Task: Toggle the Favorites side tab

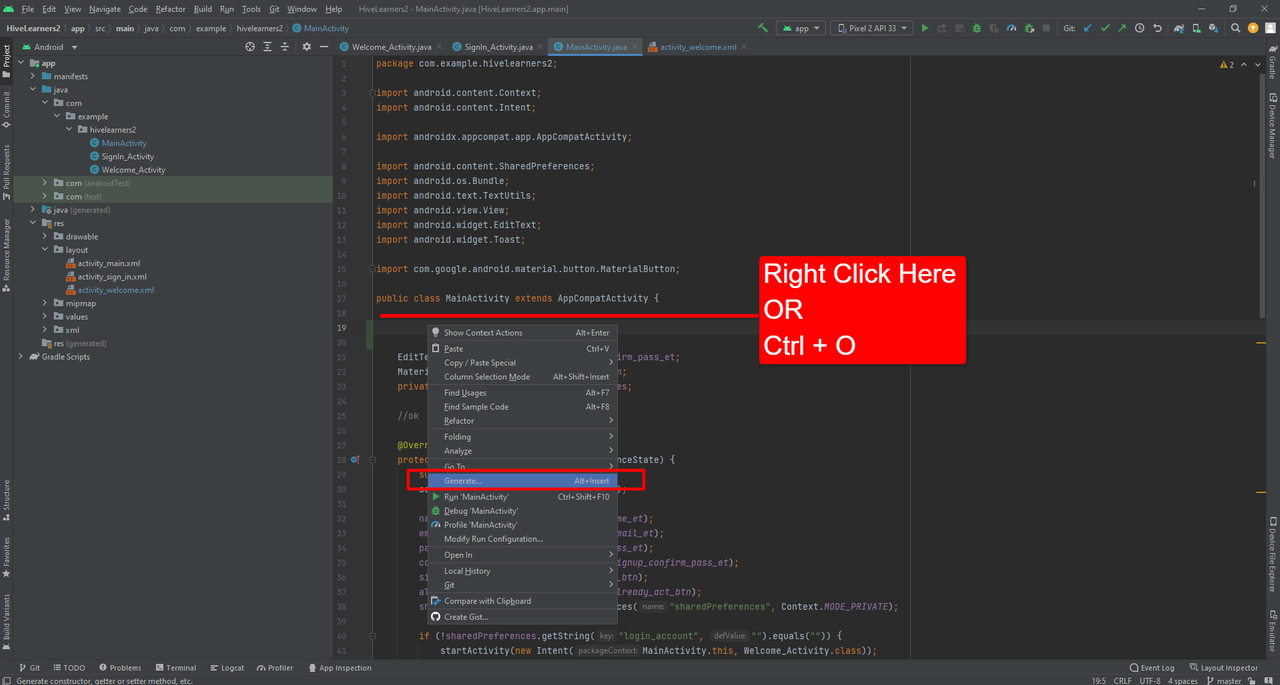Action: click(x=6, y=559)
